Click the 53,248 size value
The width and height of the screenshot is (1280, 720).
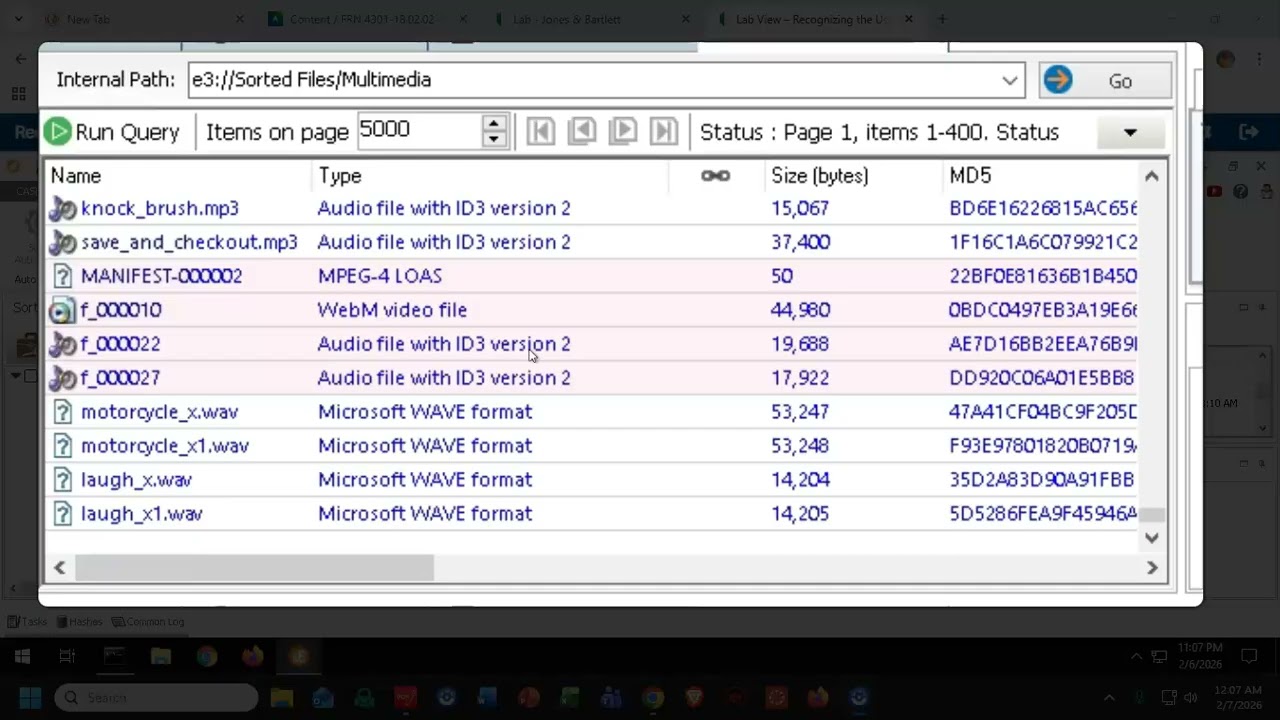point(800,446)
